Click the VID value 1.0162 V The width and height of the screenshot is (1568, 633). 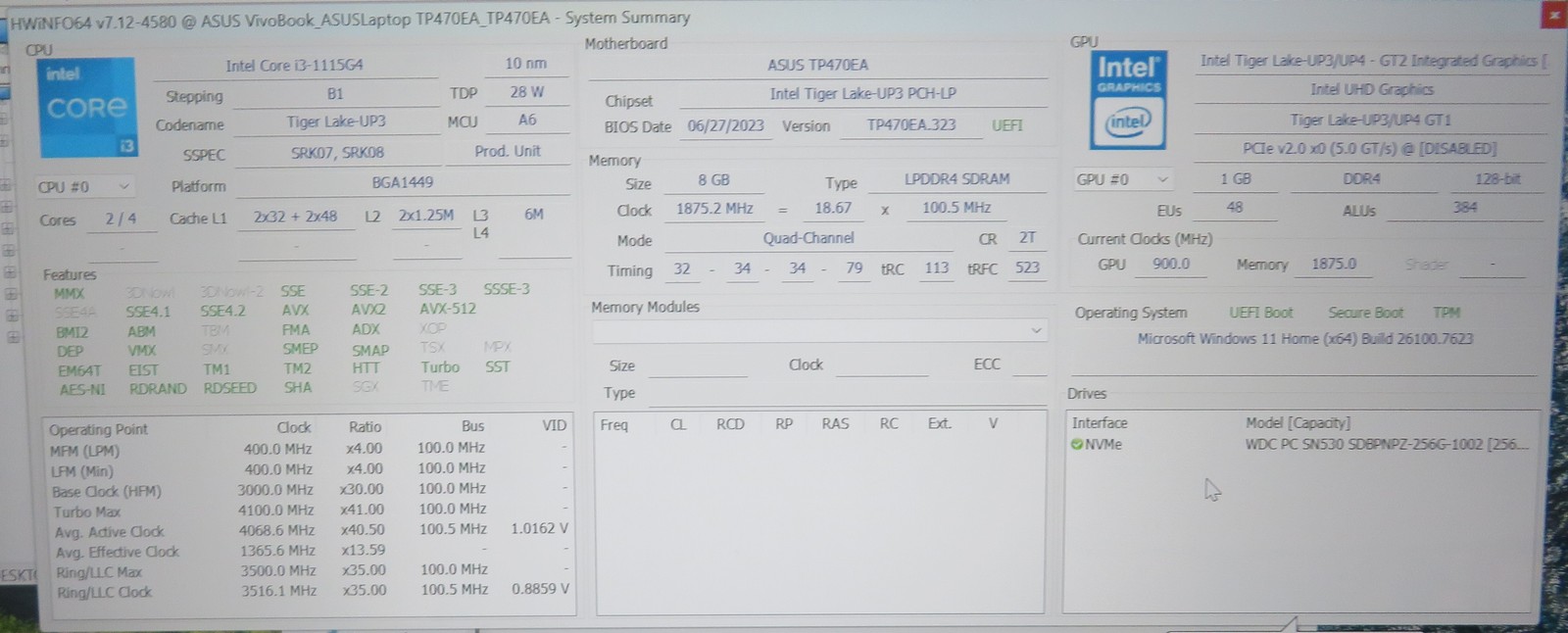click(539, 529)
